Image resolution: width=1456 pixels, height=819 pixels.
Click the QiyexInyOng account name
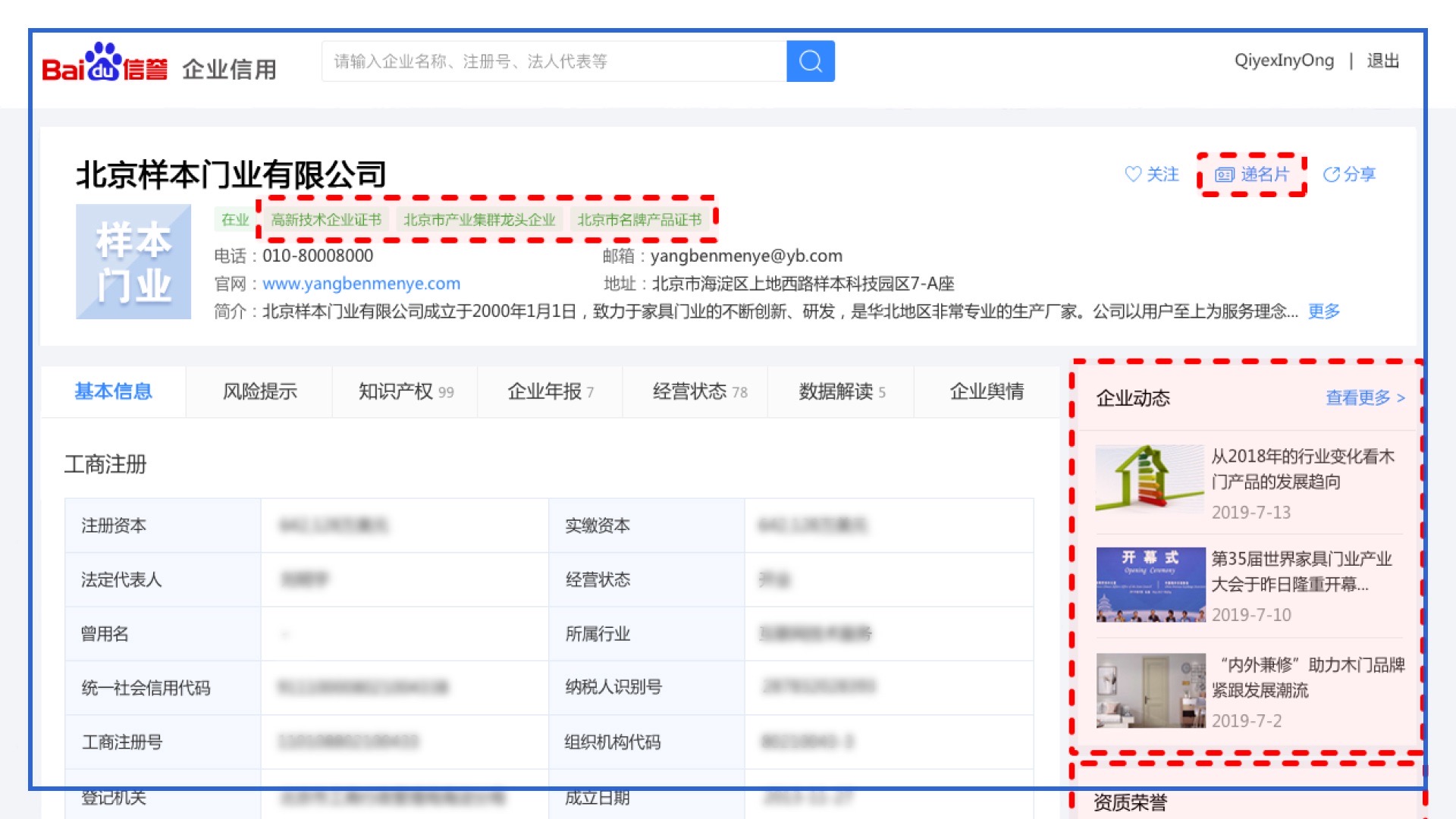click(1283, 61)
